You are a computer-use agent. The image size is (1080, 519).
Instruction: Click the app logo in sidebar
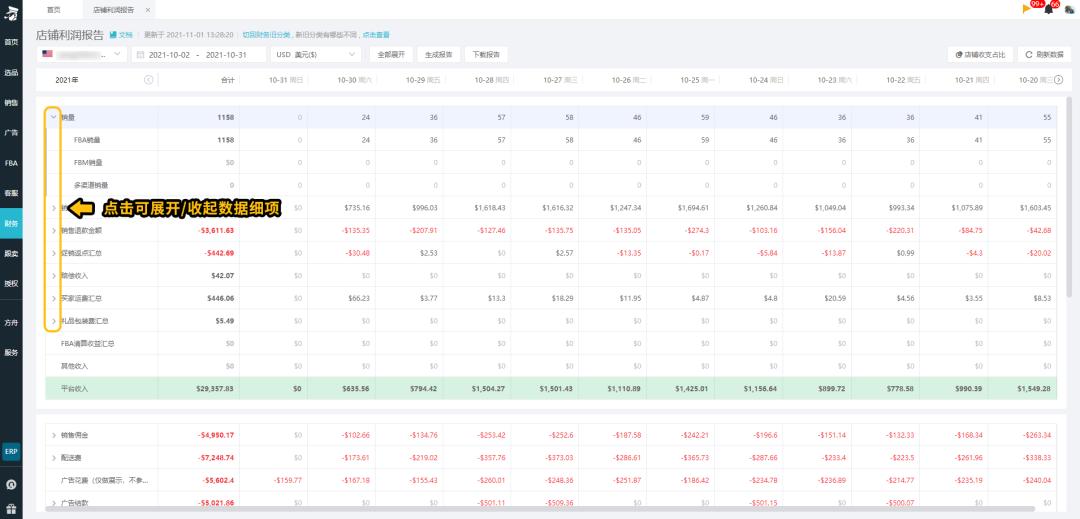pyautogui.click(x=11, y=10)
